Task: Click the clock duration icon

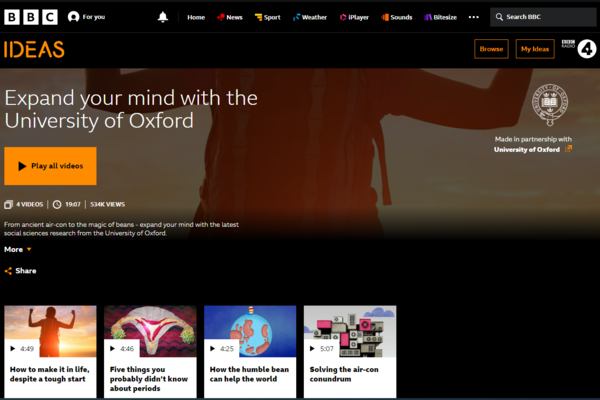Action: (57, 204)
